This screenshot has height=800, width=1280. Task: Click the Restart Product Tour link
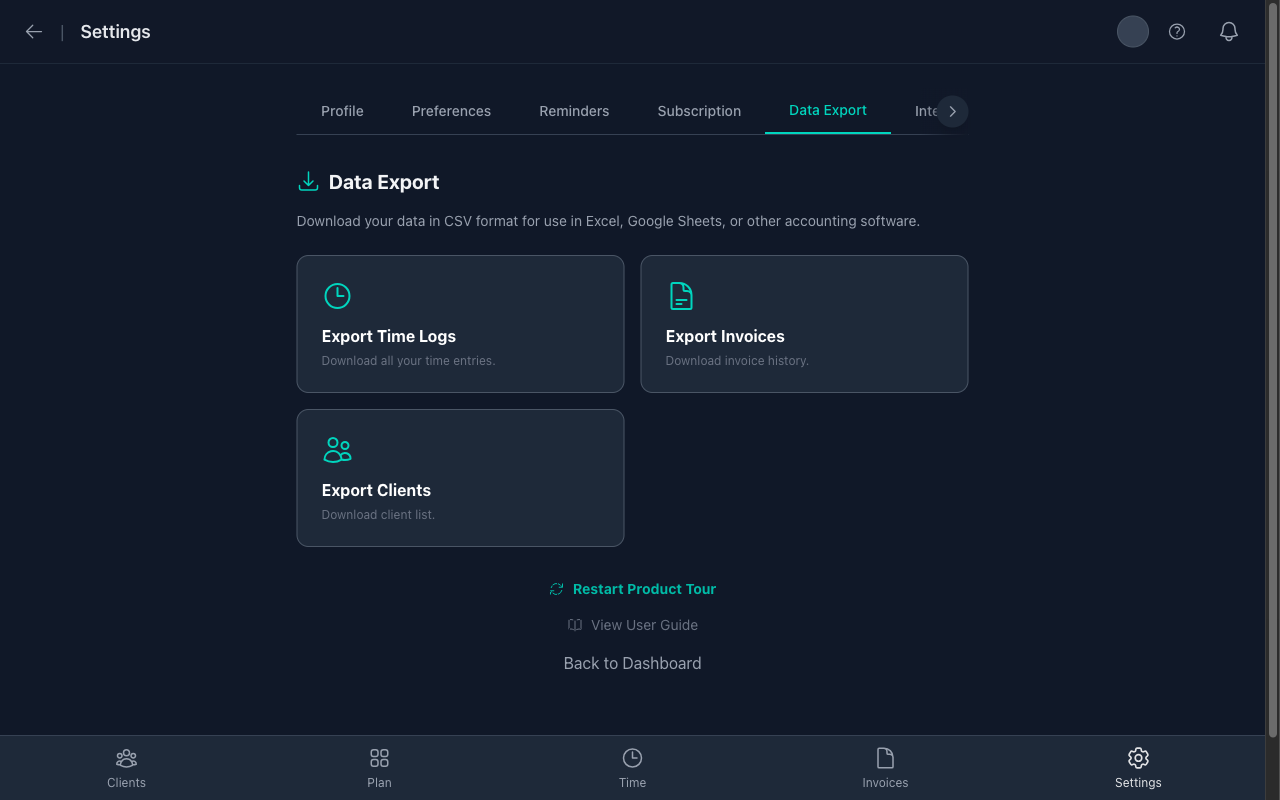pyautogui.click(x=644, y=589)
